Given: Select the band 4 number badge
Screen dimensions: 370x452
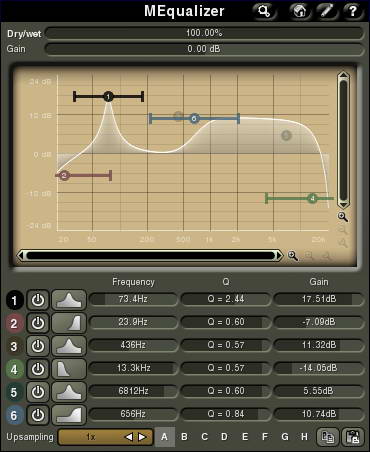Looking at the screenshot, I should click(x=14, y=369).
